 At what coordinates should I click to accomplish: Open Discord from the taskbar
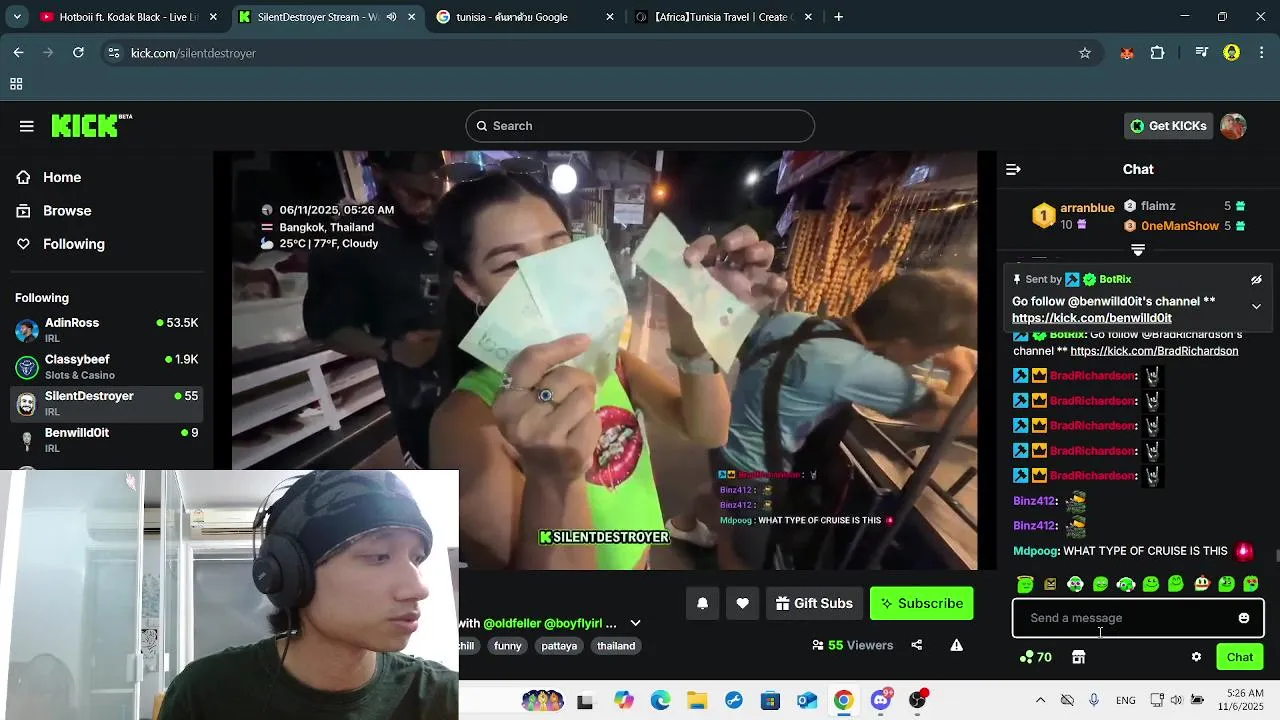point(881,700)
